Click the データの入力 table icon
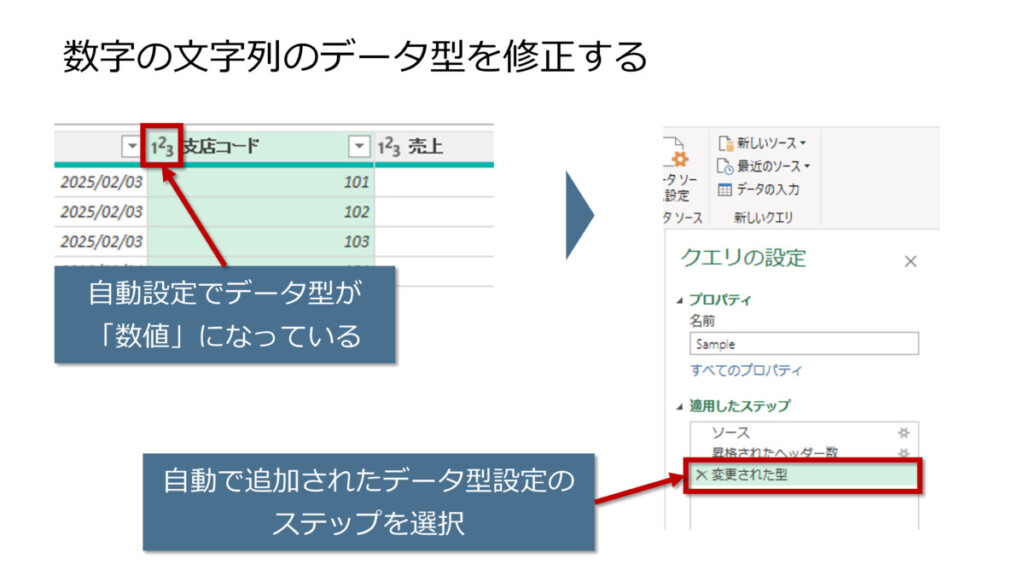1024x576 pixels. click(727, 189)
